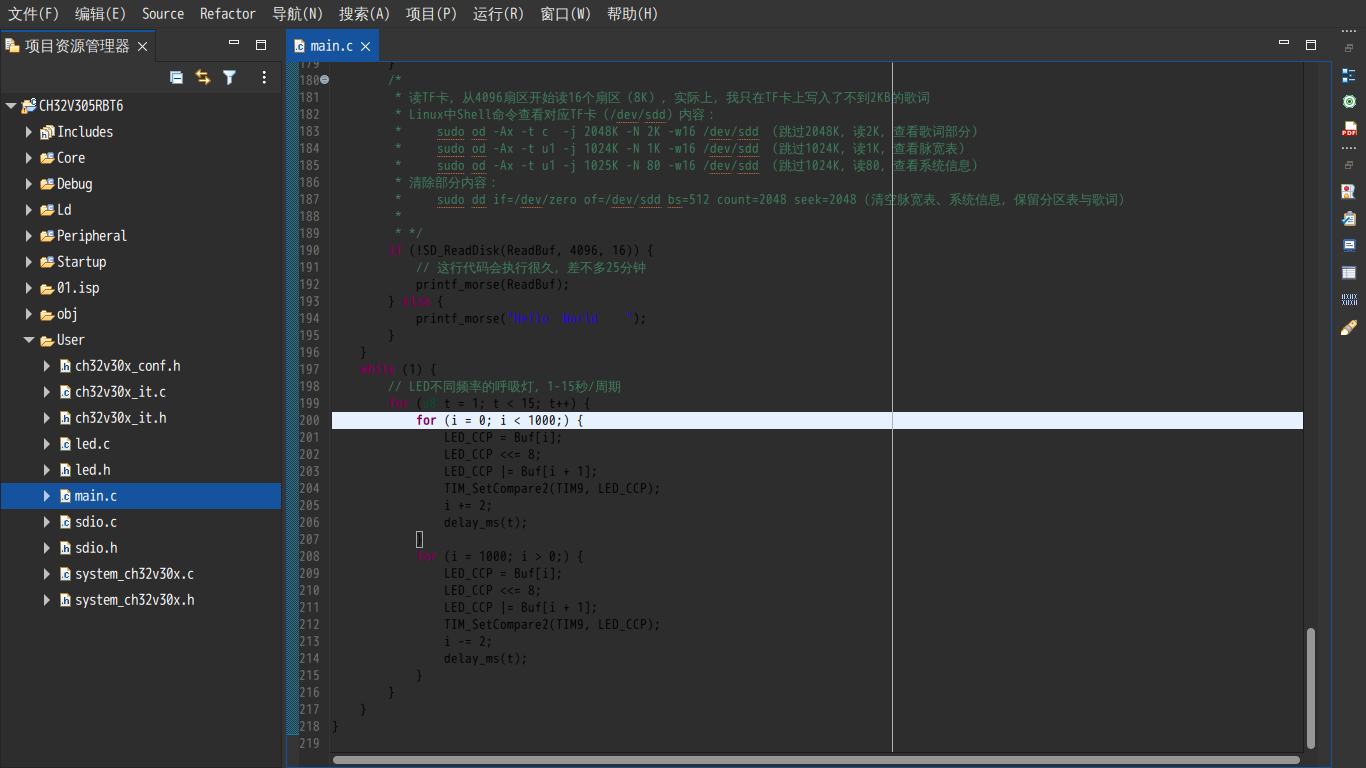Expand the obj folder arrow
The width and height of the screenshot is (1366, 768).
[29, 314]
